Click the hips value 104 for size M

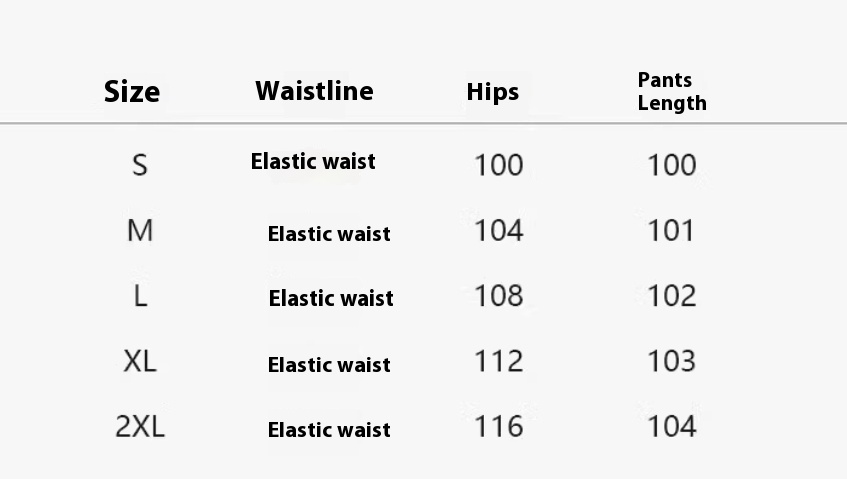[498, 231]
